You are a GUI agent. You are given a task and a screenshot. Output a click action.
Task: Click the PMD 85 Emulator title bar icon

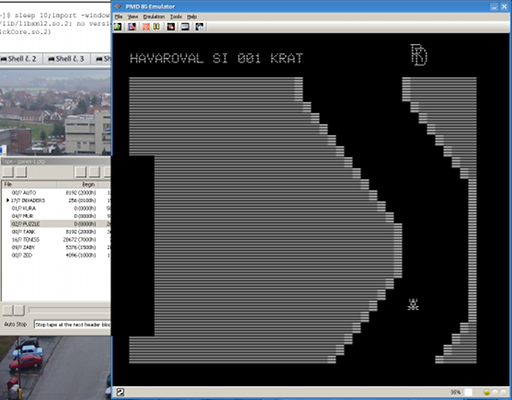click(118, 6)
